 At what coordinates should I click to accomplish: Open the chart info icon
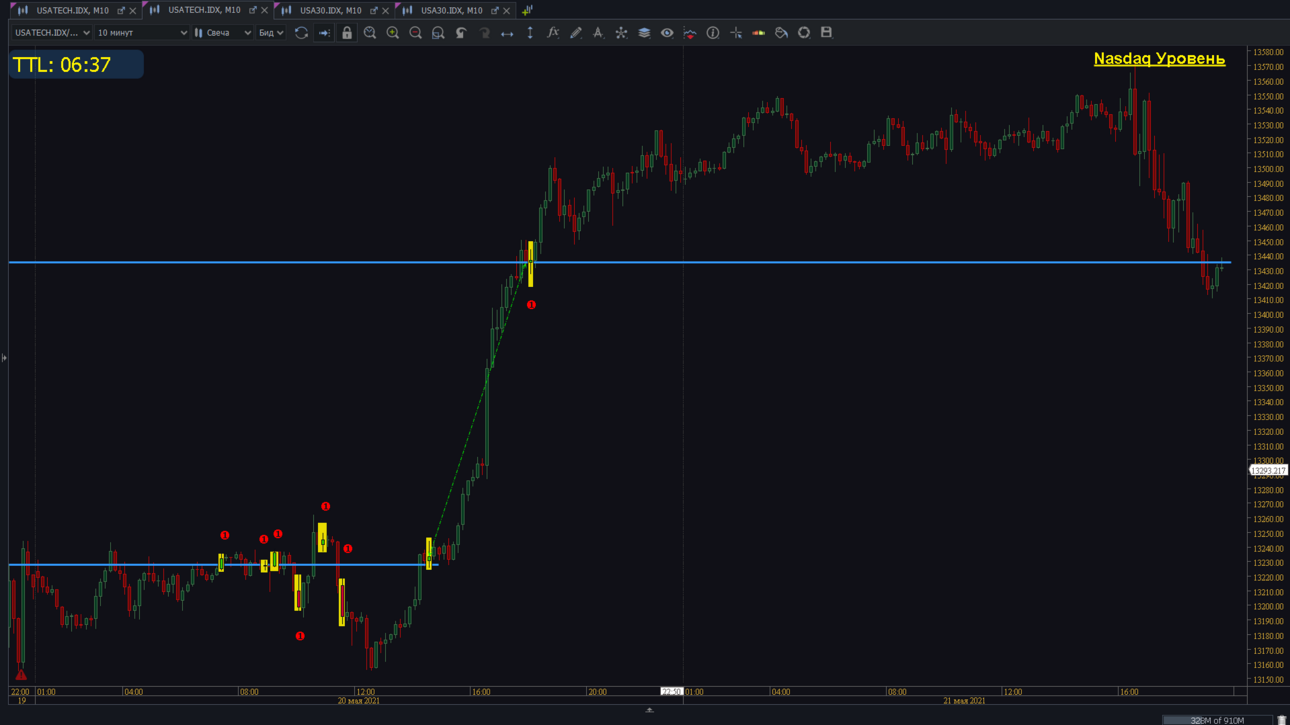click(x=713, y=33)
